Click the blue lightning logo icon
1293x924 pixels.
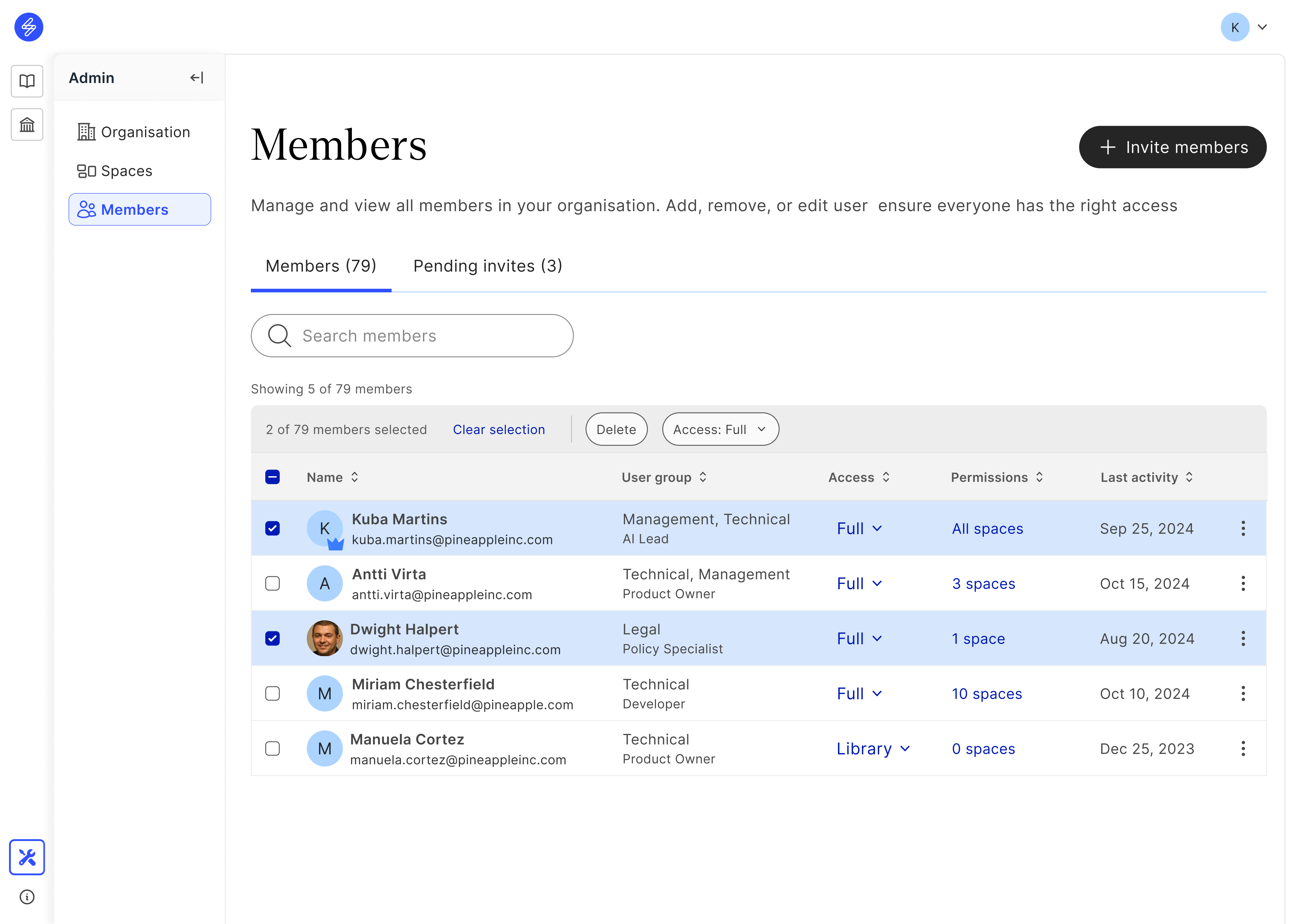coord(29,27)
